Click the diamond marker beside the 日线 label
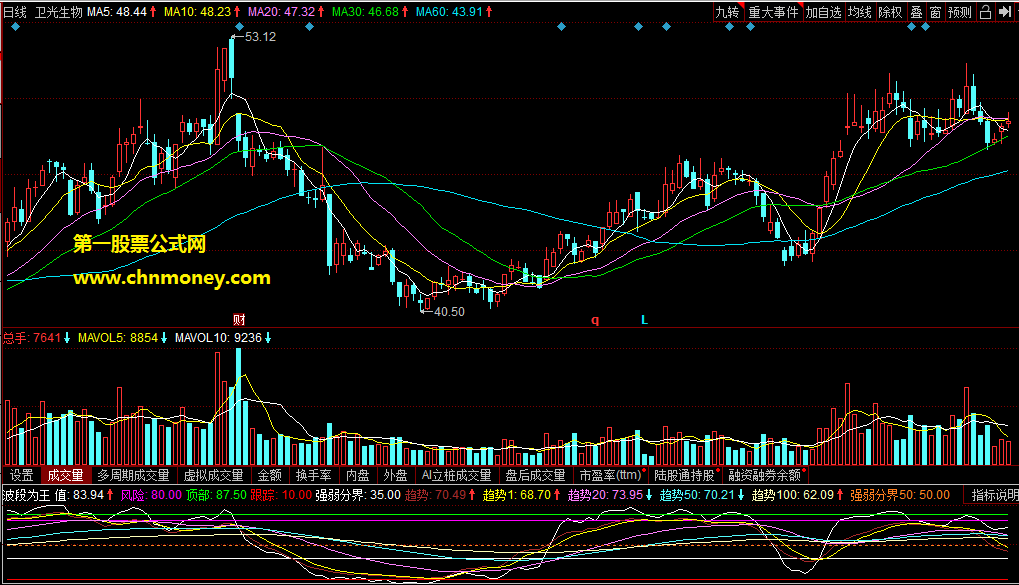The width and height of the screenshot is (1019, 585). click(x=16, y=27)
